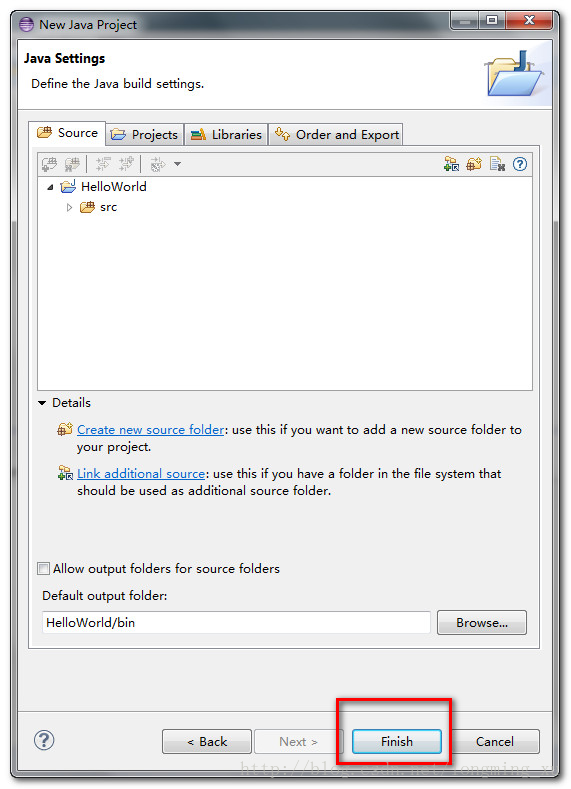Click the icon beside Link additional source
Screen dimensions: 571x789
point(65,473)
